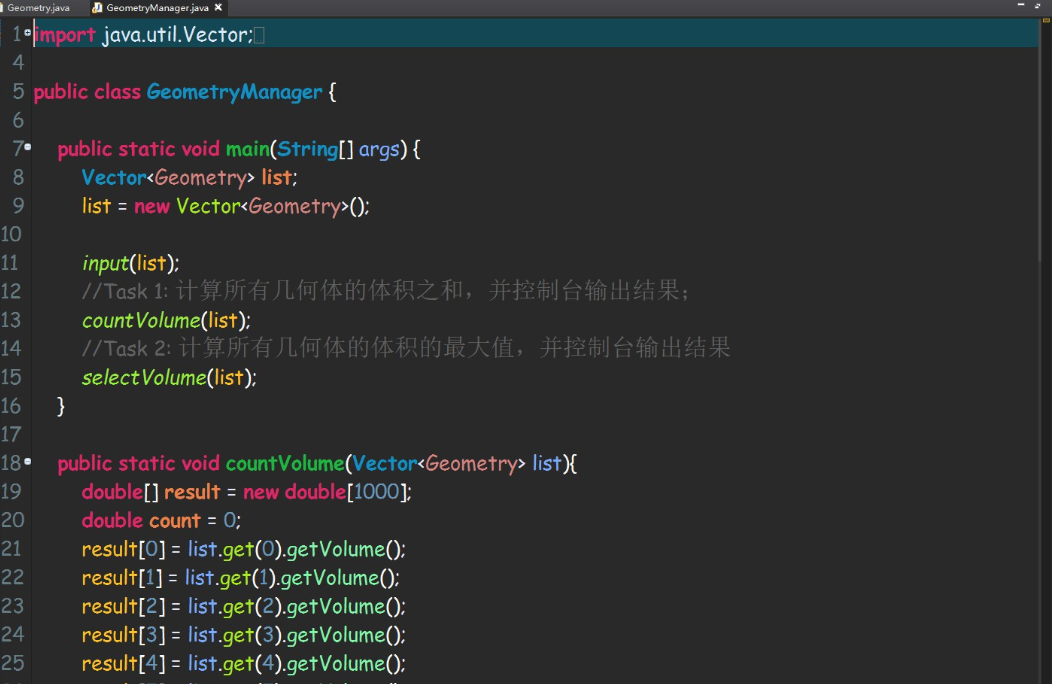Click the Java file icon on GeometryManager.java tab
1052x684 pixels.
(97, 8)
